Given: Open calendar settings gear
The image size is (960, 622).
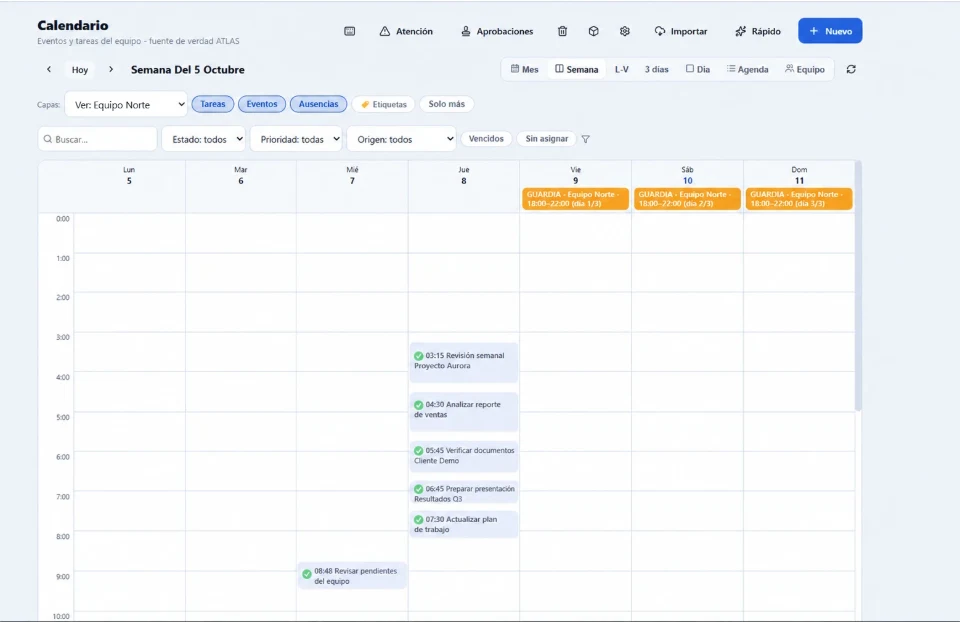Looking at the screenshot, I should pyautogui.click(x=624, y=31).
